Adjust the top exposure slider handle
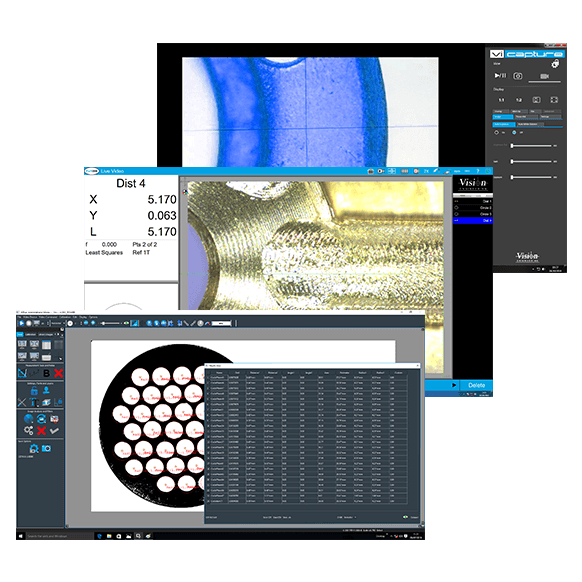 point(512,146)
